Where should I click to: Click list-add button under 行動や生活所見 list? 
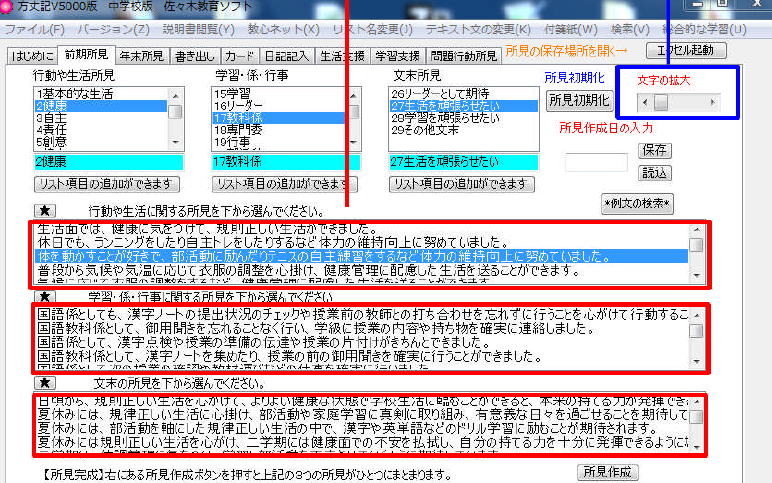click(107, 184)
